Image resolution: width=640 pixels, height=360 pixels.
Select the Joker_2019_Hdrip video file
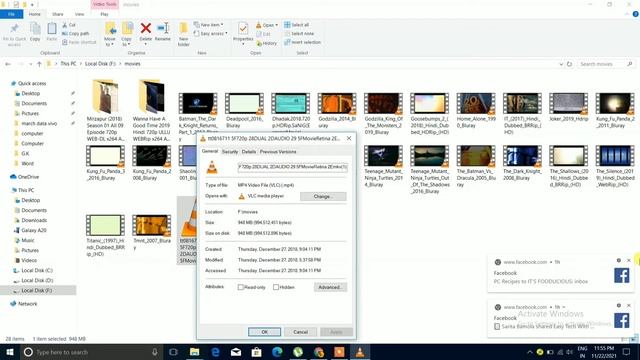pos(569,107)
